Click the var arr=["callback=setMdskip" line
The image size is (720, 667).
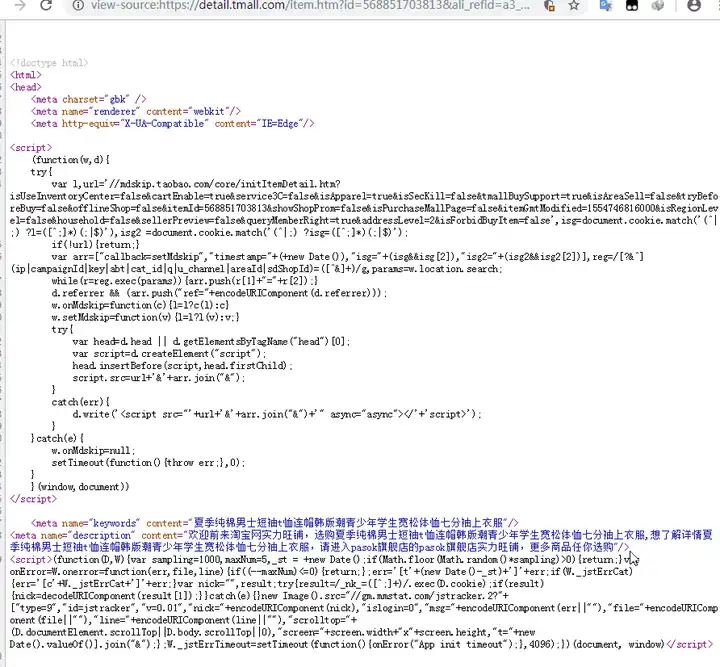tap(348, 257)
